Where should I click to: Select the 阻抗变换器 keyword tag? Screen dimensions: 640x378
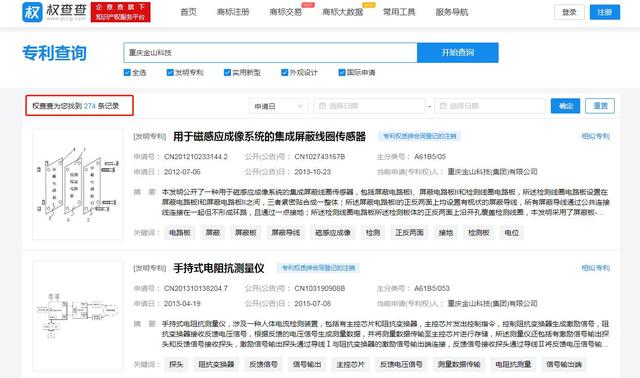(216, 365)
